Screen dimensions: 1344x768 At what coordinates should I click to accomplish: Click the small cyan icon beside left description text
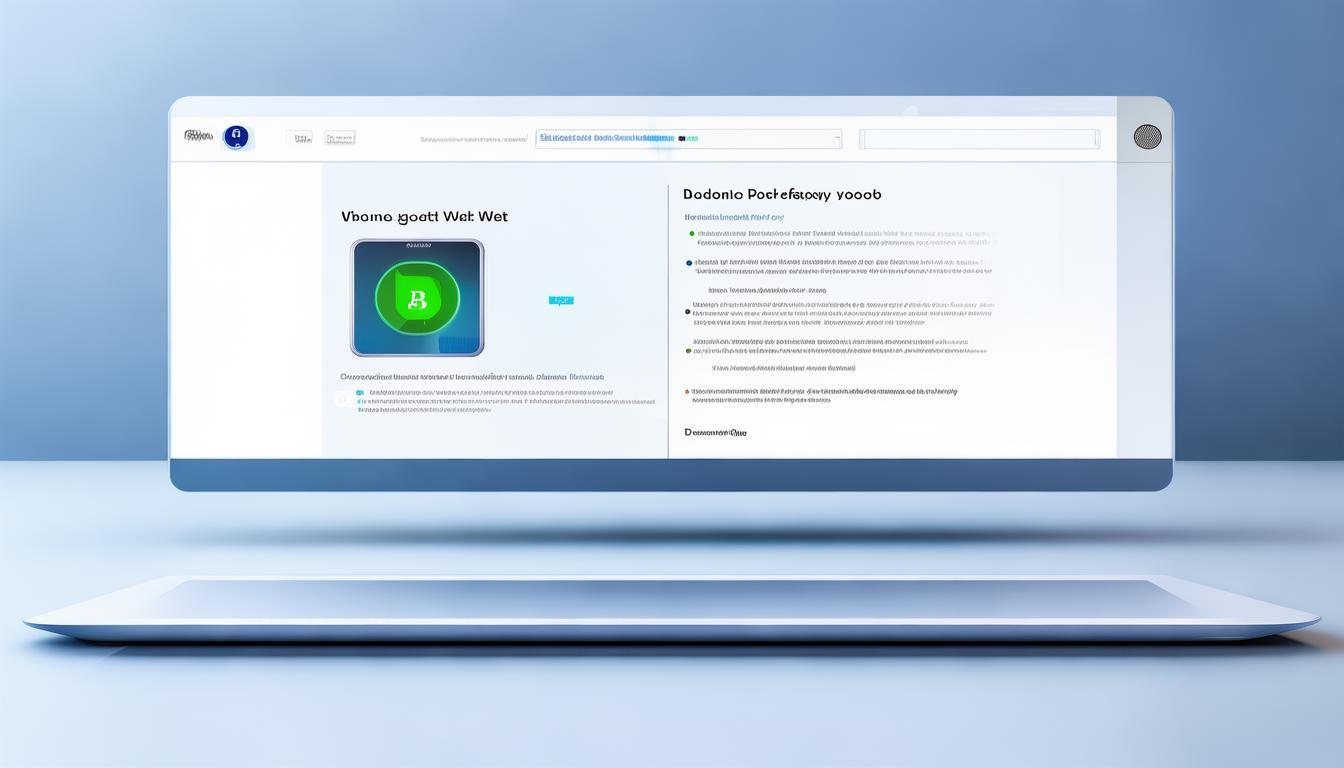point(360,393)
